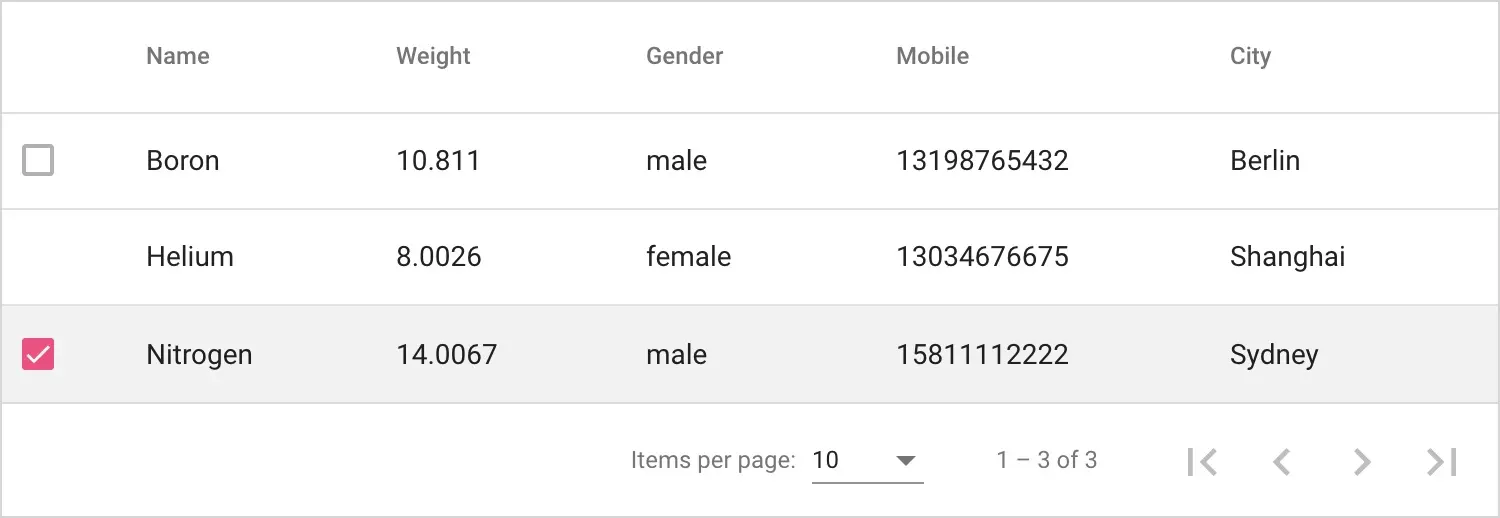Go to the first page
Viewport: 1500px width, 518px height.
[x=1202, y=461]
